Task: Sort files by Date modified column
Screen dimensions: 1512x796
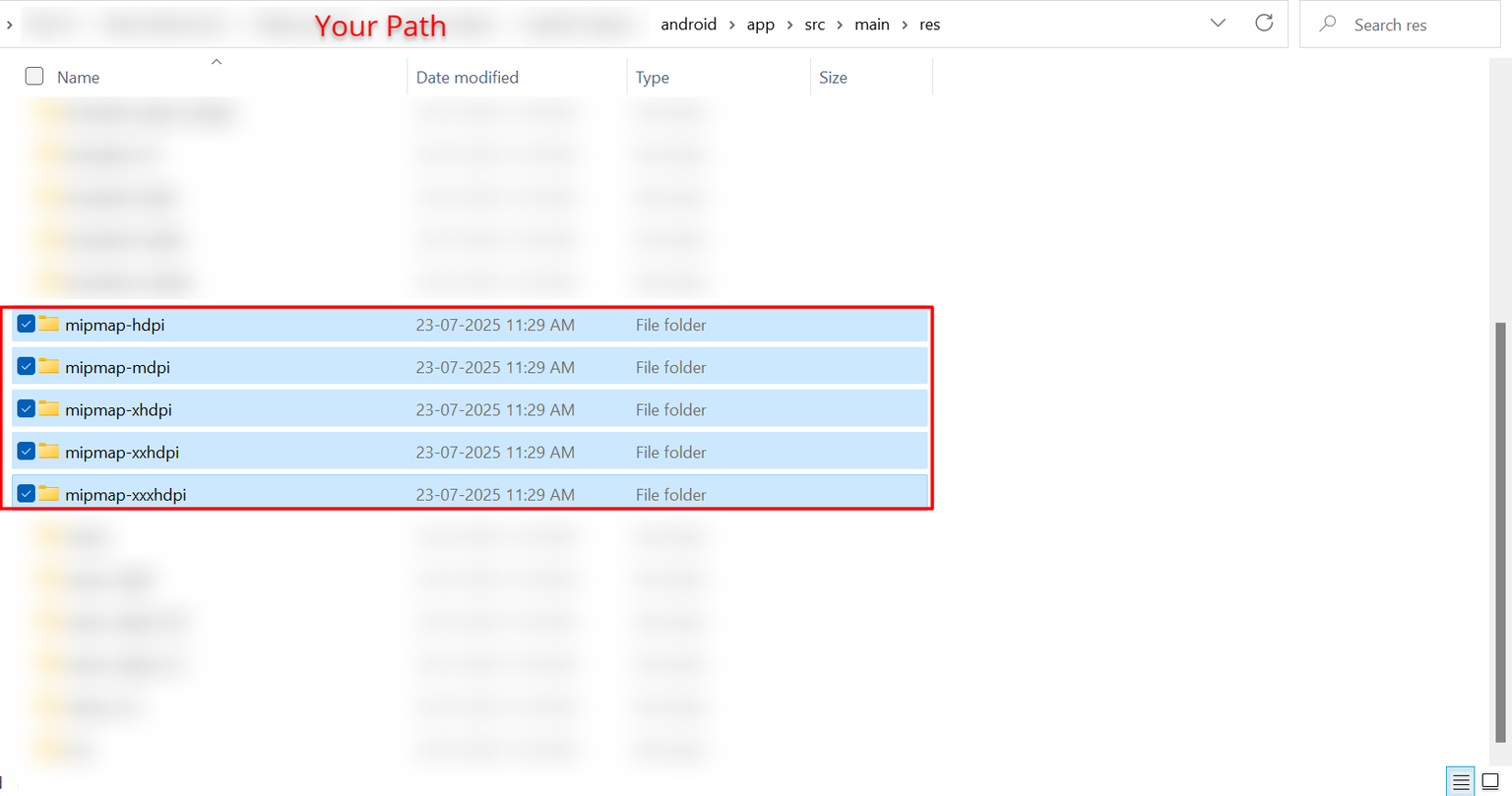Action: click(x=467, y=78)
